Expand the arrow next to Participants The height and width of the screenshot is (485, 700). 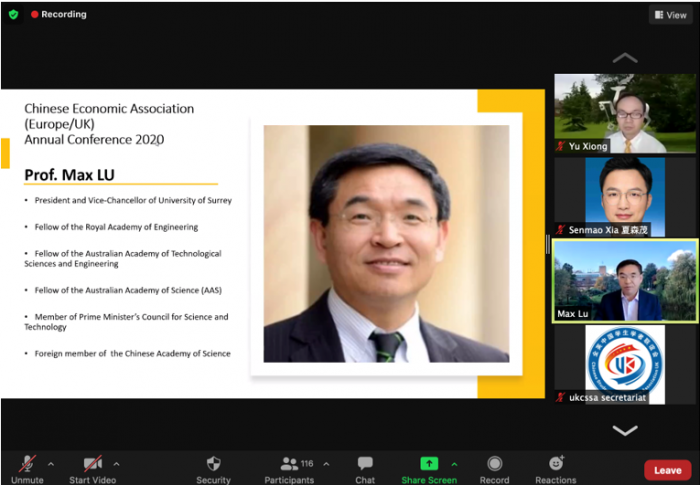(x=326, y=464)
